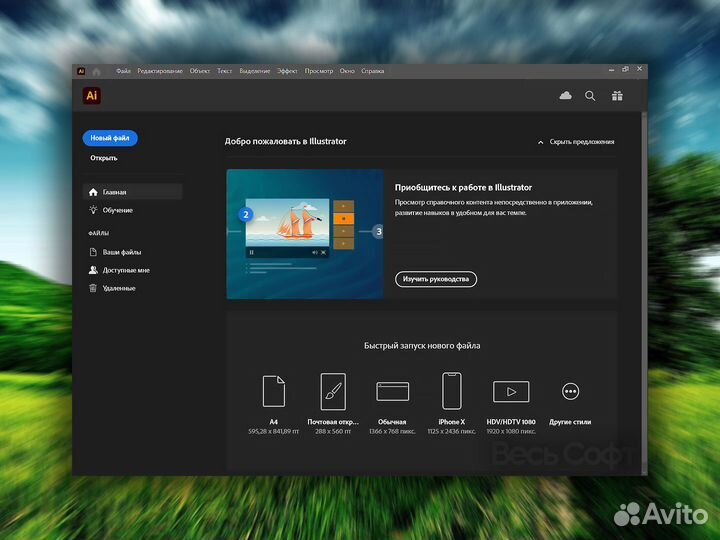
Task: Open the What's New gift icon
Action: tap(617, 96)
